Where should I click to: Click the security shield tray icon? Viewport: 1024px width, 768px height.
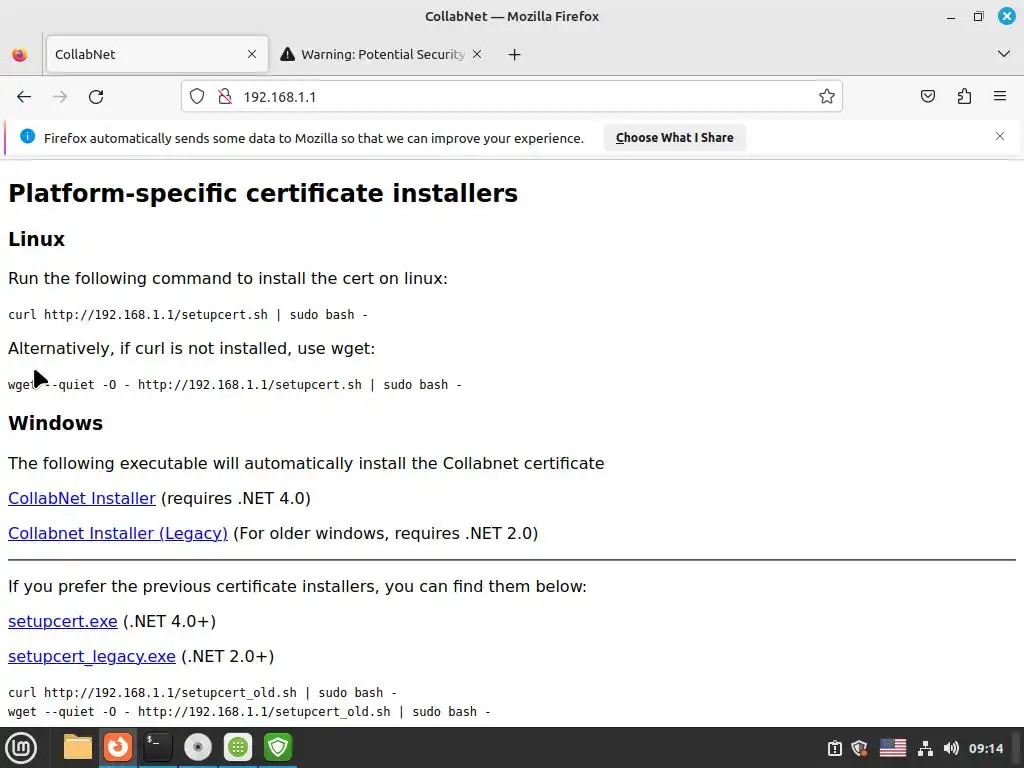click(859, 748)
